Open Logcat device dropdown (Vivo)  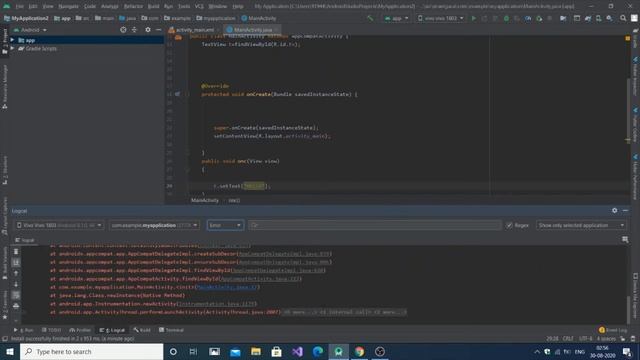60,225
